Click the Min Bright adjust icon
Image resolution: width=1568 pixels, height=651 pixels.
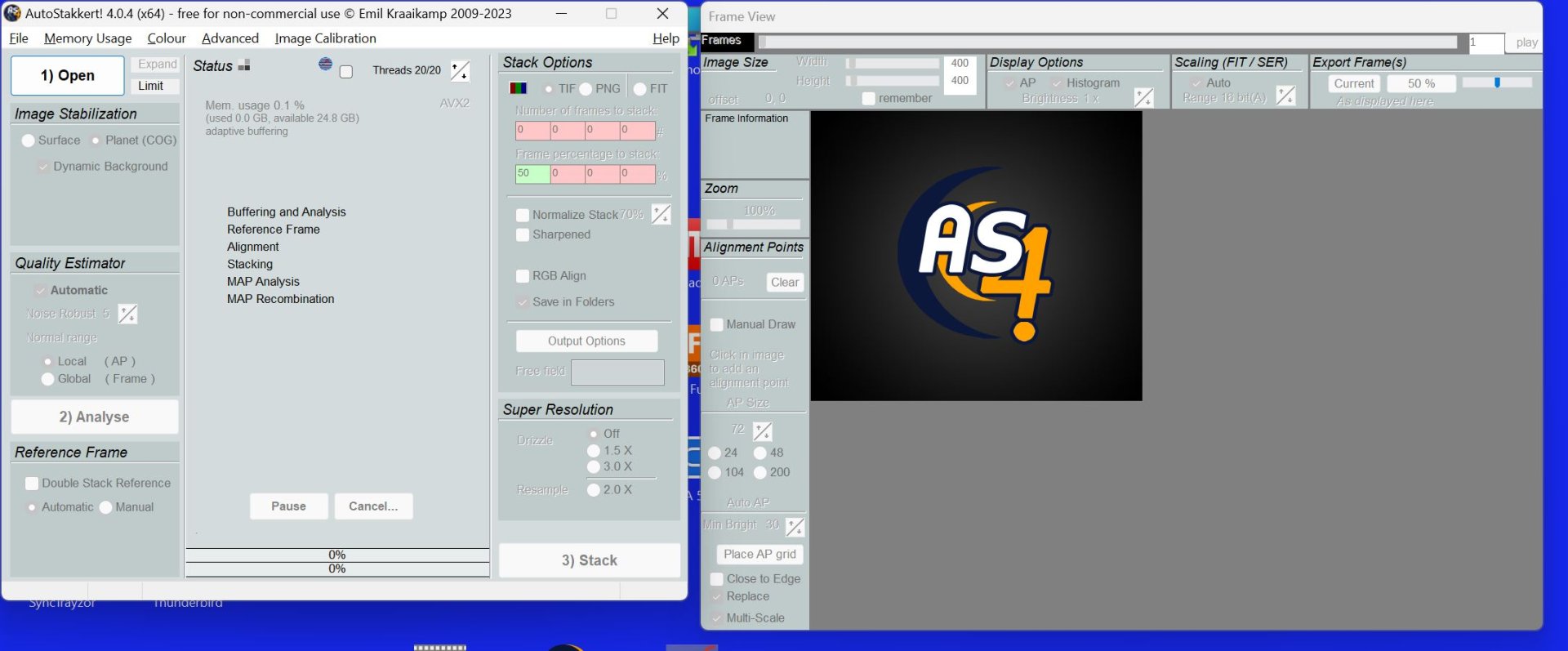click(795, 526)
